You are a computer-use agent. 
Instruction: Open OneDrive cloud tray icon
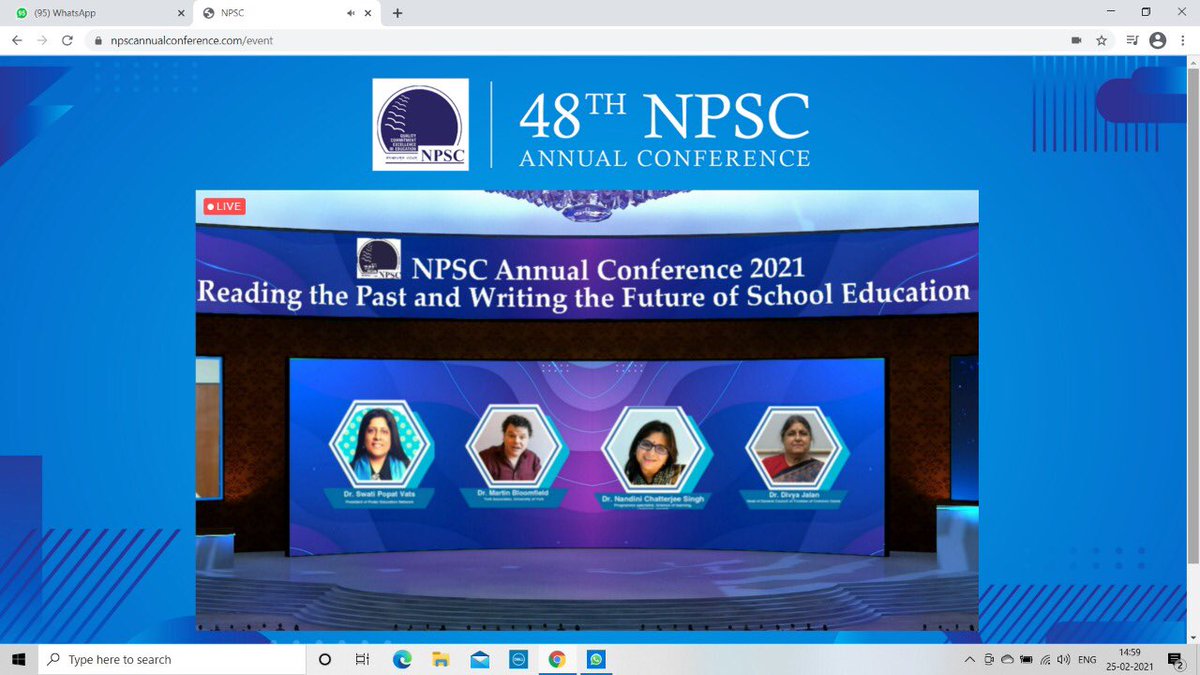pos(1007,659)
